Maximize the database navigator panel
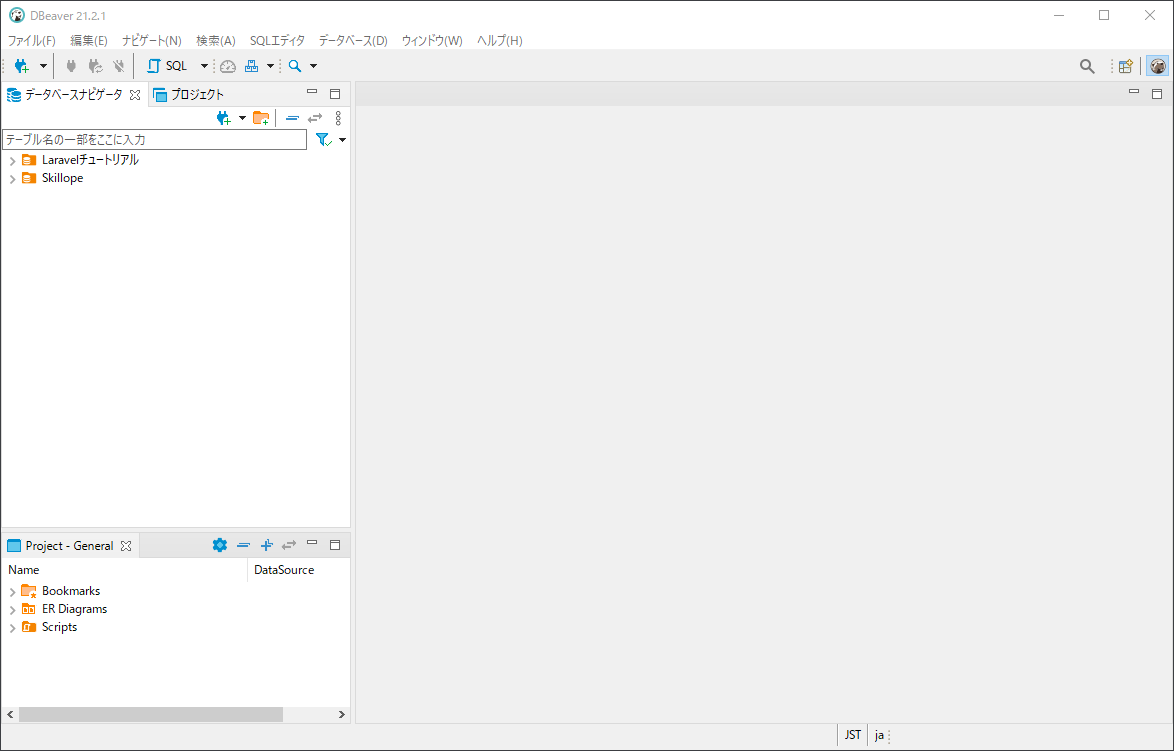 [x=335, y=94]
